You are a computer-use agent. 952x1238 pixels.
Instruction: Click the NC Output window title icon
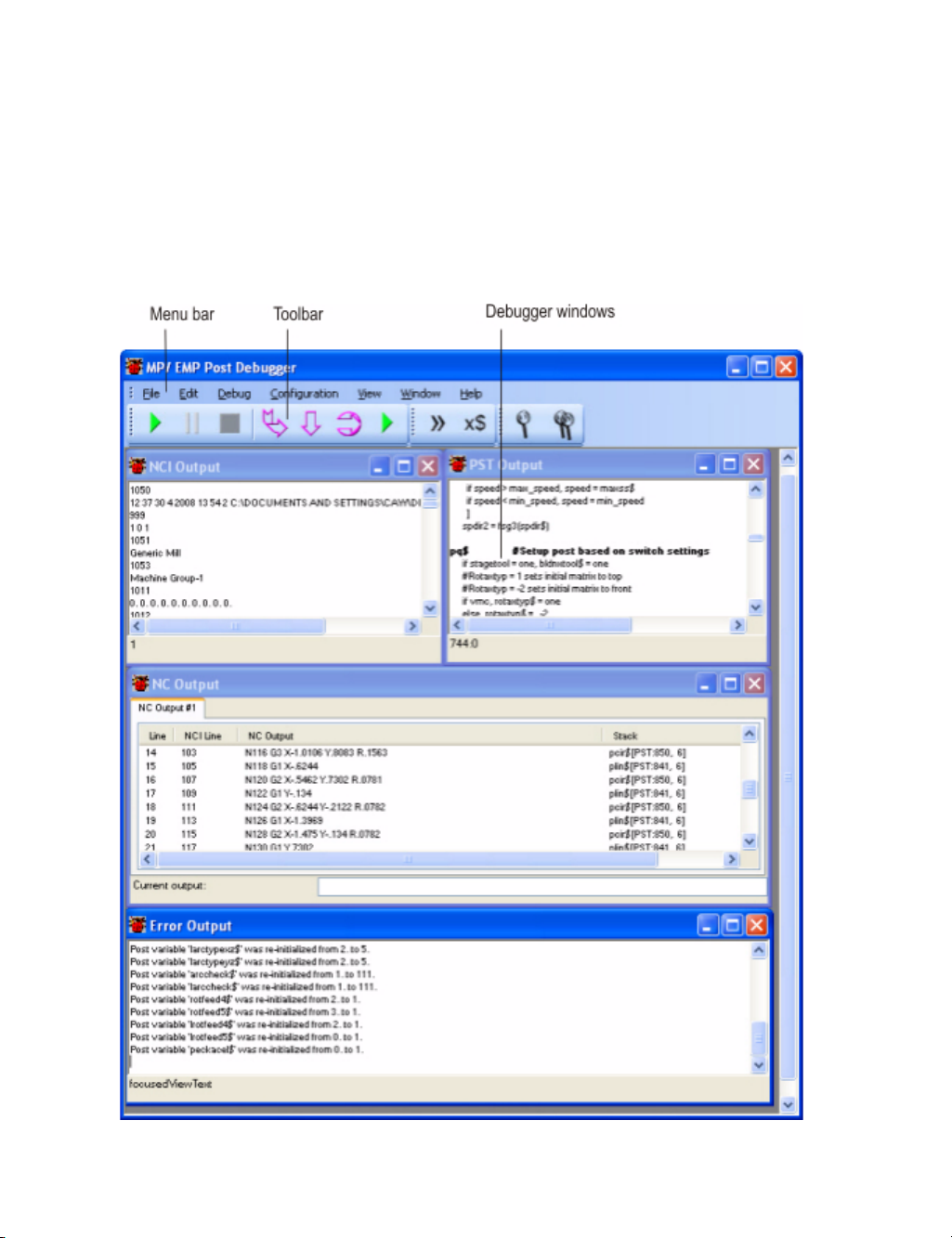coord(140,684)
